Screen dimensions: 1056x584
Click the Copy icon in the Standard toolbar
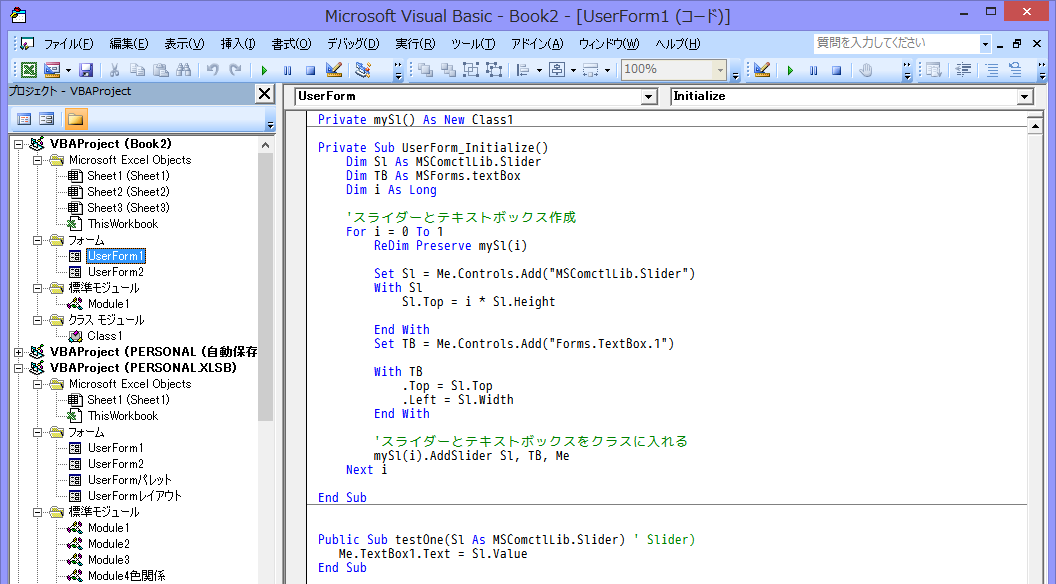(x=137, y=69)
